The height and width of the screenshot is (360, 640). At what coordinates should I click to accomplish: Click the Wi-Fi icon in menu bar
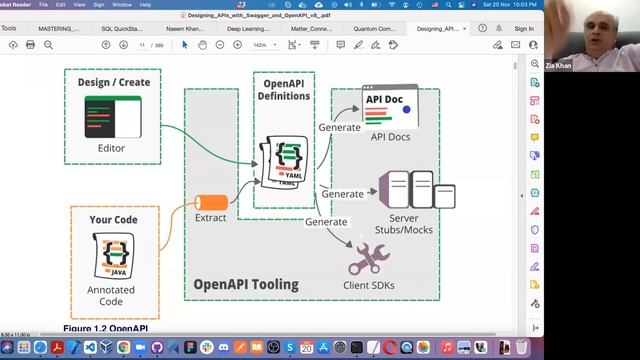[392, 5]
